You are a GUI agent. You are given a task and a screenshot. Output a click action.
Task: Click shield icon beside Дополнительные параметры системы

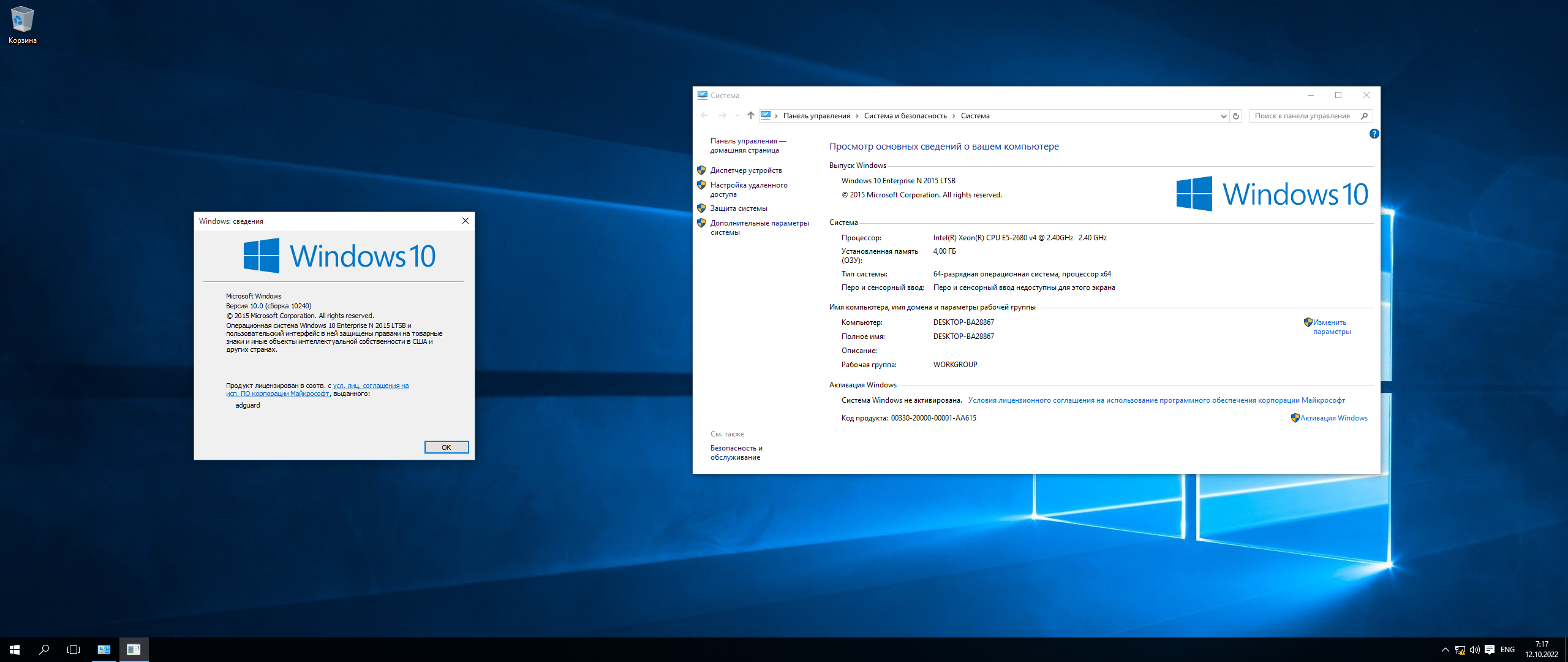[701, 223]
